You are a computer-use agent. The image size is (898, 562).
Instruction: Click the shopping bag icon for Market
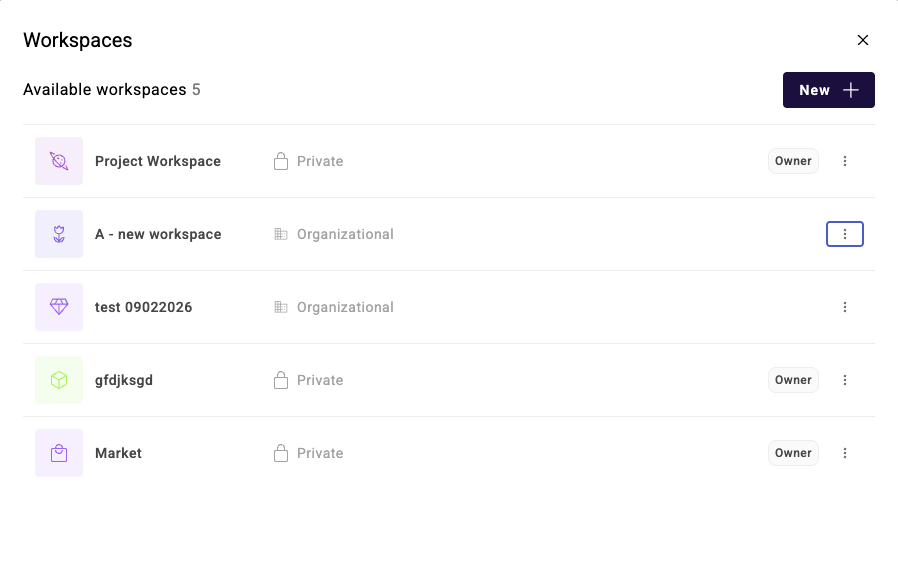[59, 453]
